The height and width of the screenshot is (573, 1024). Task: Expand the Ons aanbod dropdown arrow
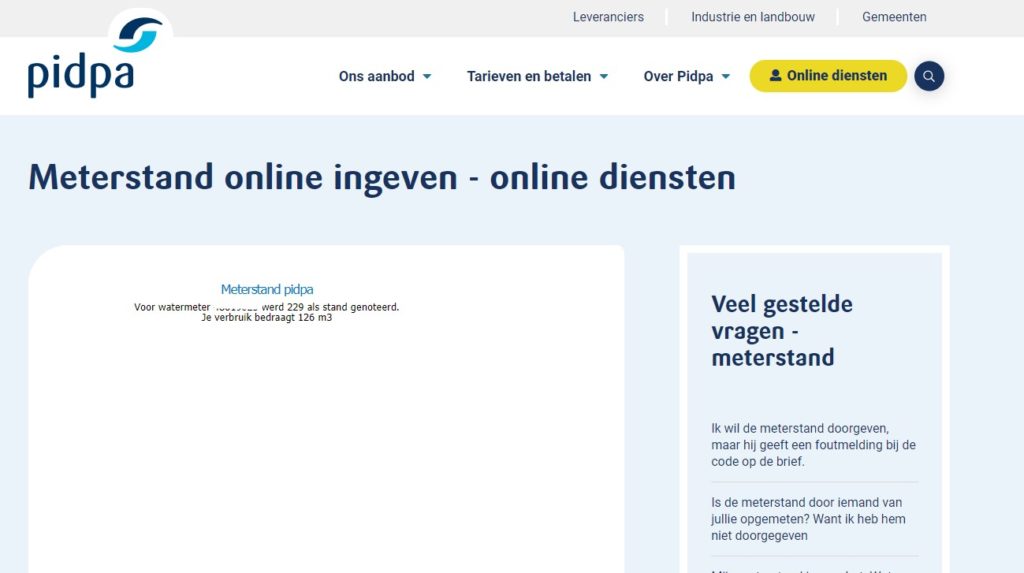[427, 76]
